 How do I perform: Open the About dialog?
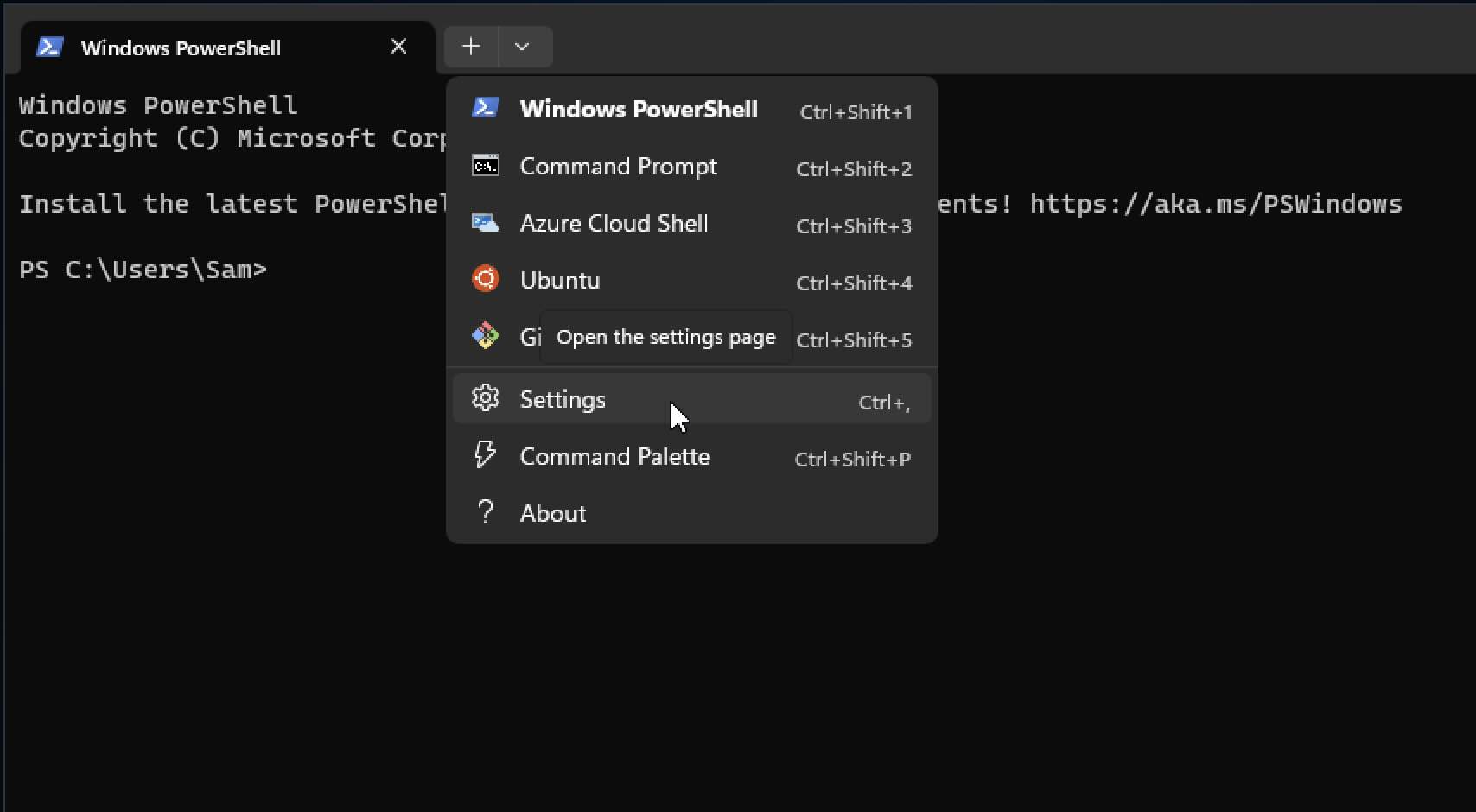[x=552, y=512]
